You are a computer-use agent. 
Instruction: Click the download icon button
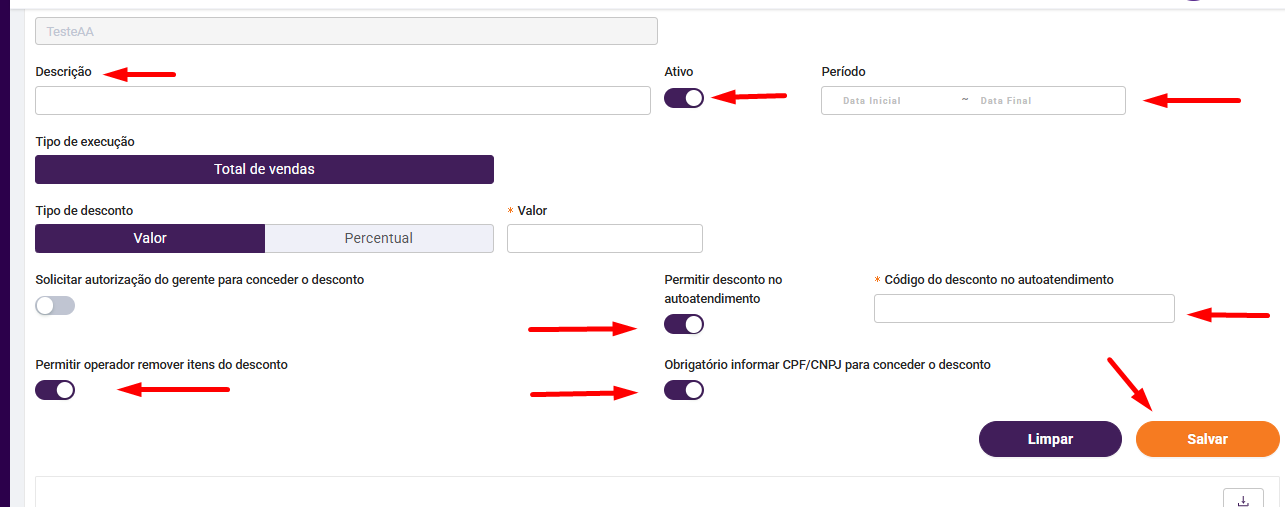point(1243,500)
